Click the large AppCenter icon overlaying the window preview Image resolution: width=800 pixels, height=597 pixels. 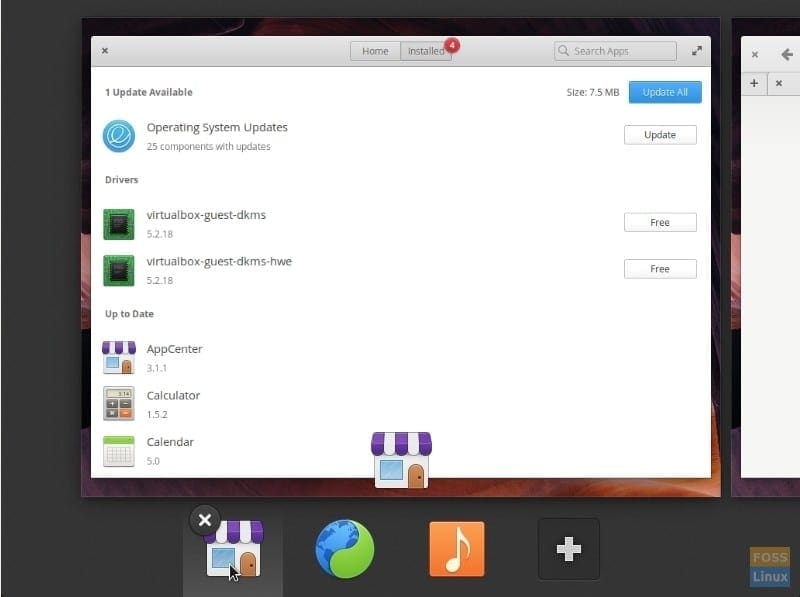[x=402, y=460]
